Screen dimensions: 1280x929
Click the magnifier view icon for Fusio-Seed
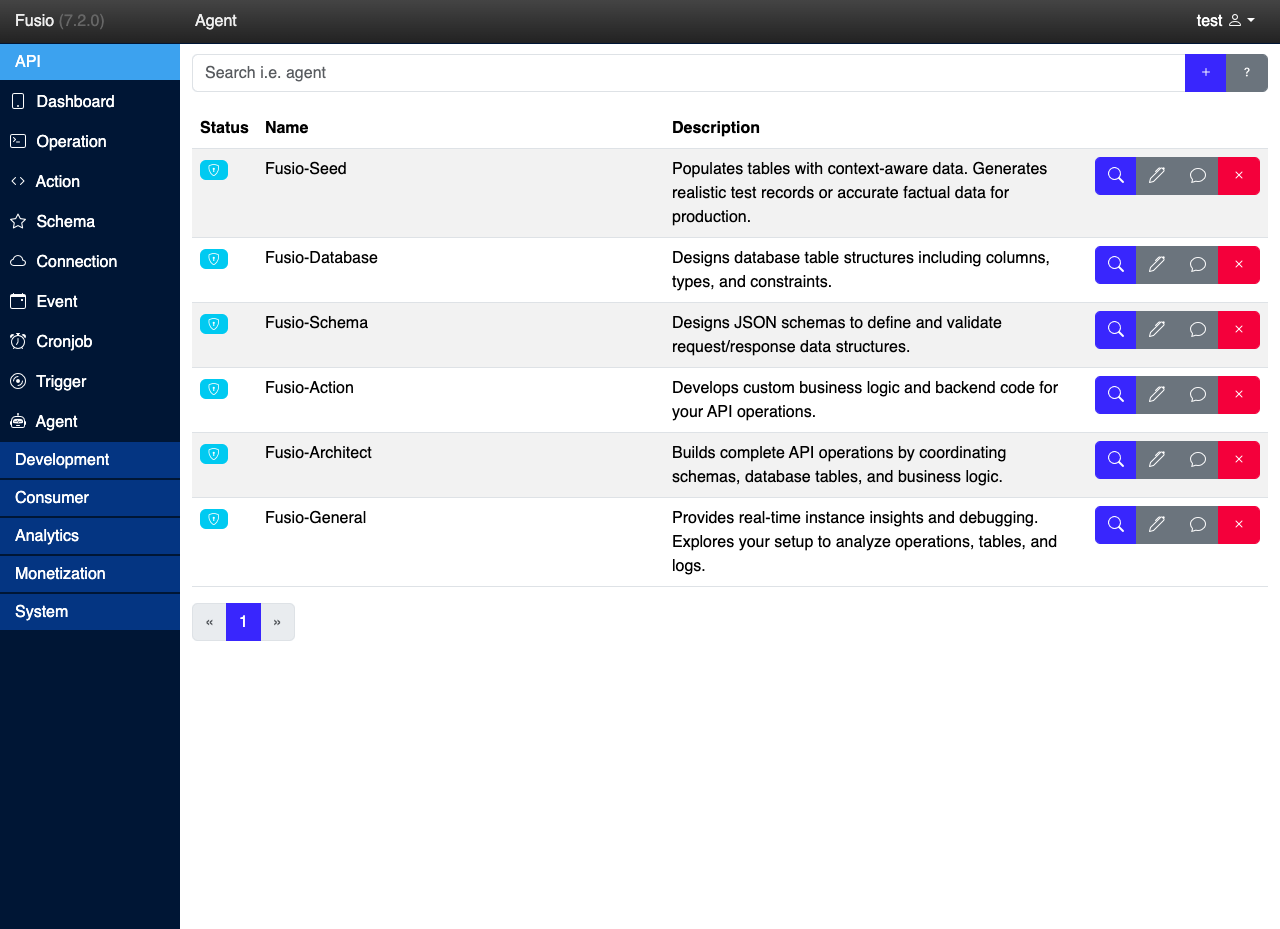coord(1115,176)
